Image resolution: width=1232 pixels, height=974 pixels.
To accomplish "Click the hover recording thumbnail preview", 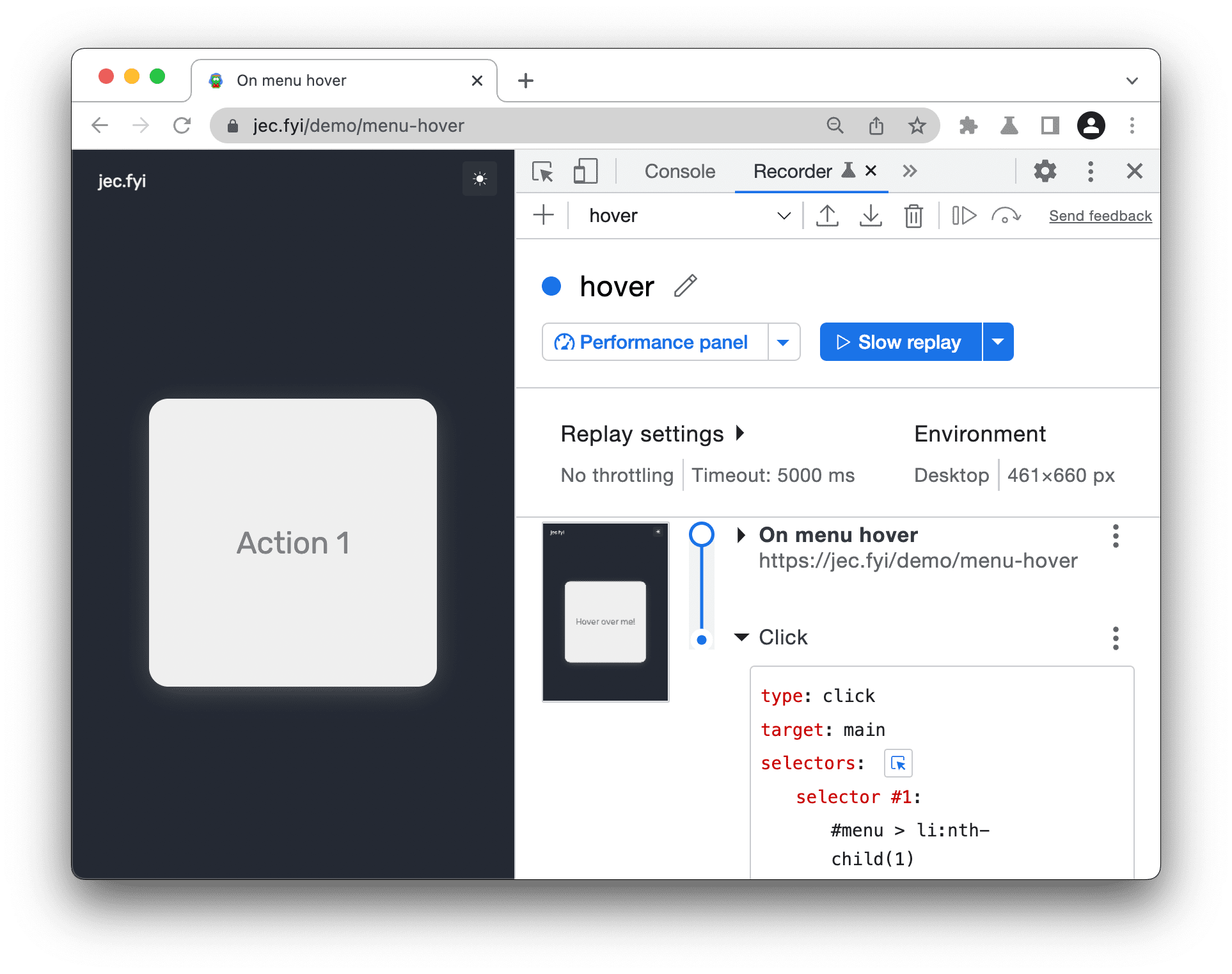I will [x=609, y=611].
